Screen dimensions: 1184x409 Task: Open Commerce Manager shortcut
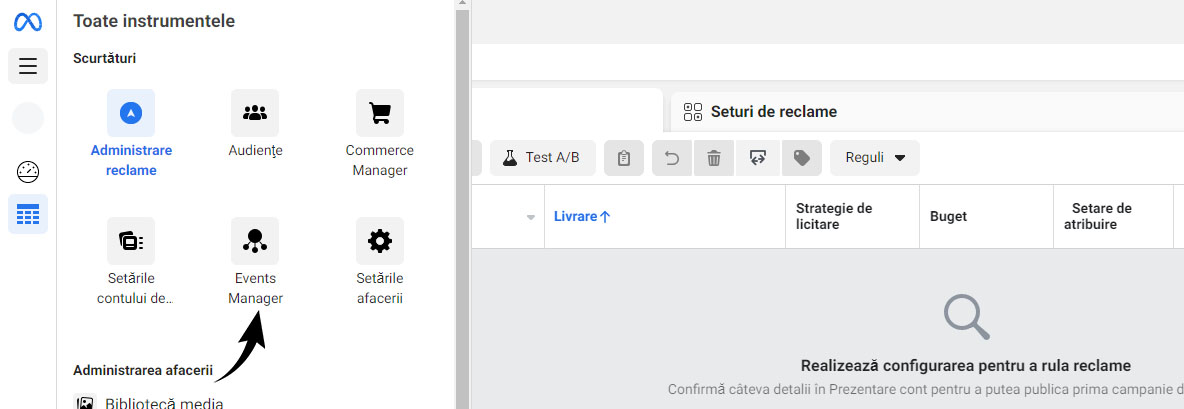click(x=380, y=134)
